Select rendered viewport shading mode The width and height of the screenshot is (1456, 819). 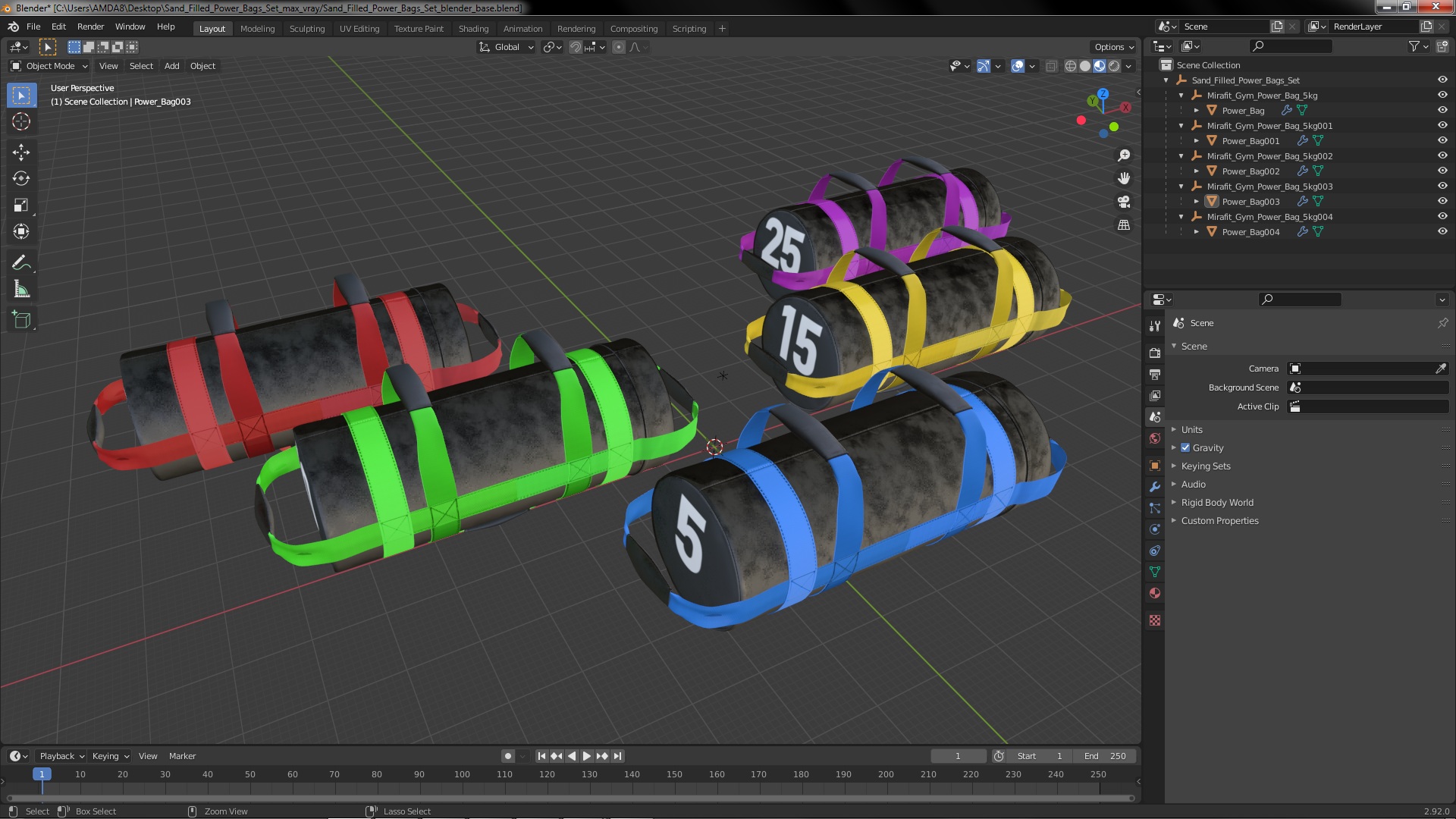tap(1114, 66)
